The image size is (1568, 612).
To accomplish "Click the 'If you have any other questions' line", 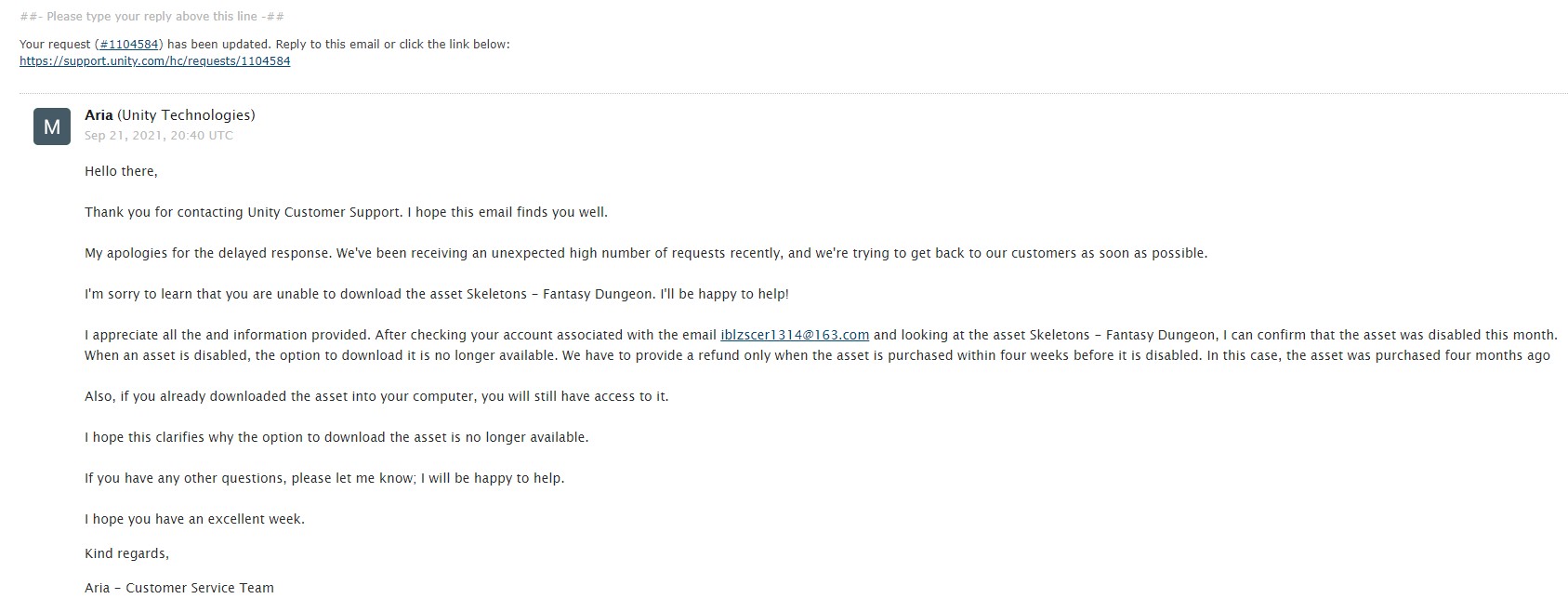I will pos(324,478).
